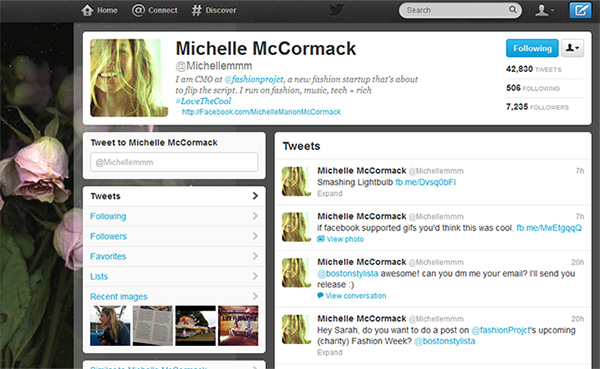Select the Following sidebar item
This screenshot has height=369, width=600.
[174, 216]
